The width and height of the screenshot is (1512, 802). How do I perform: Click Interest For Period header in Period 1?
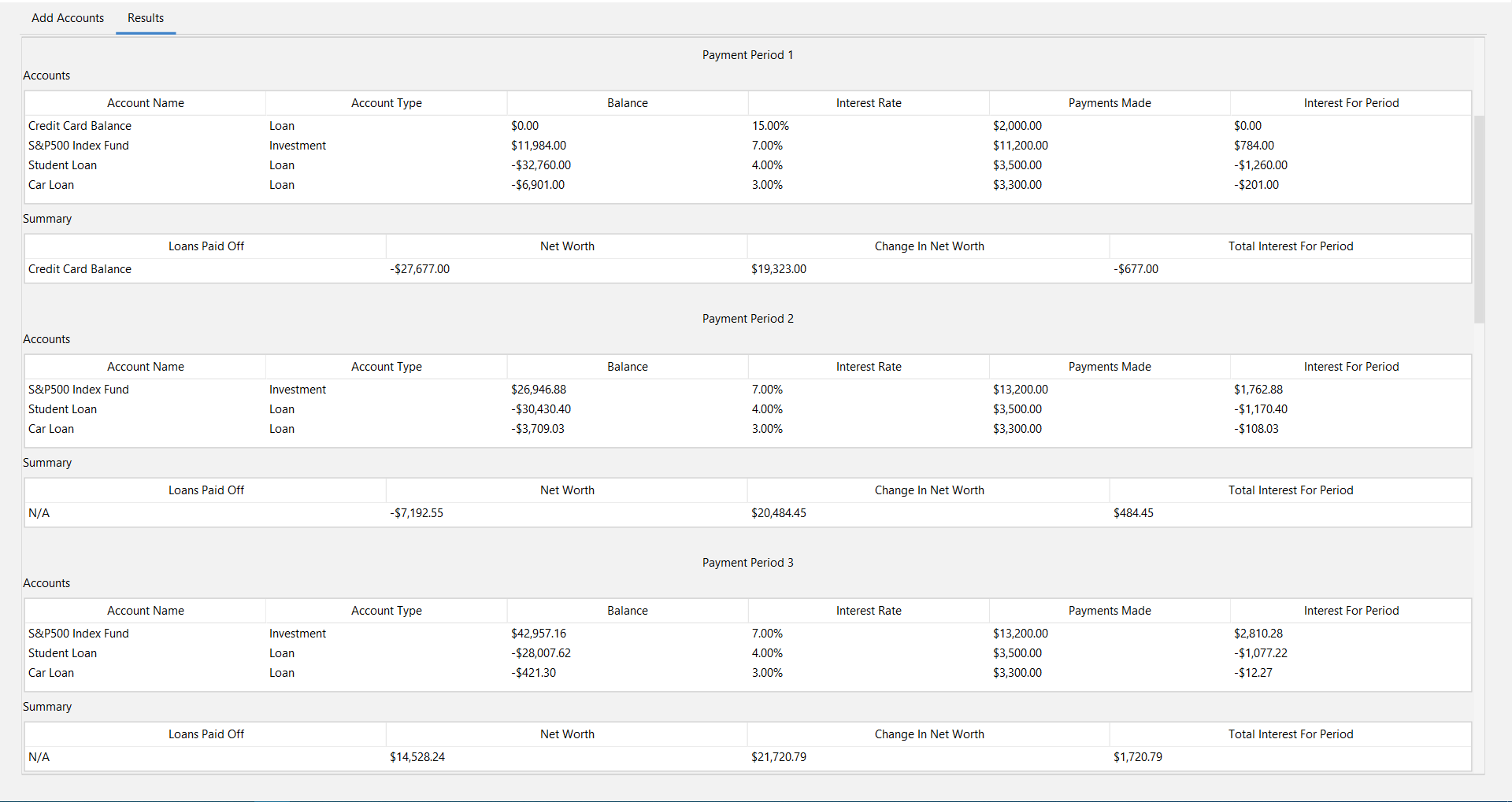coord(1351,103)
